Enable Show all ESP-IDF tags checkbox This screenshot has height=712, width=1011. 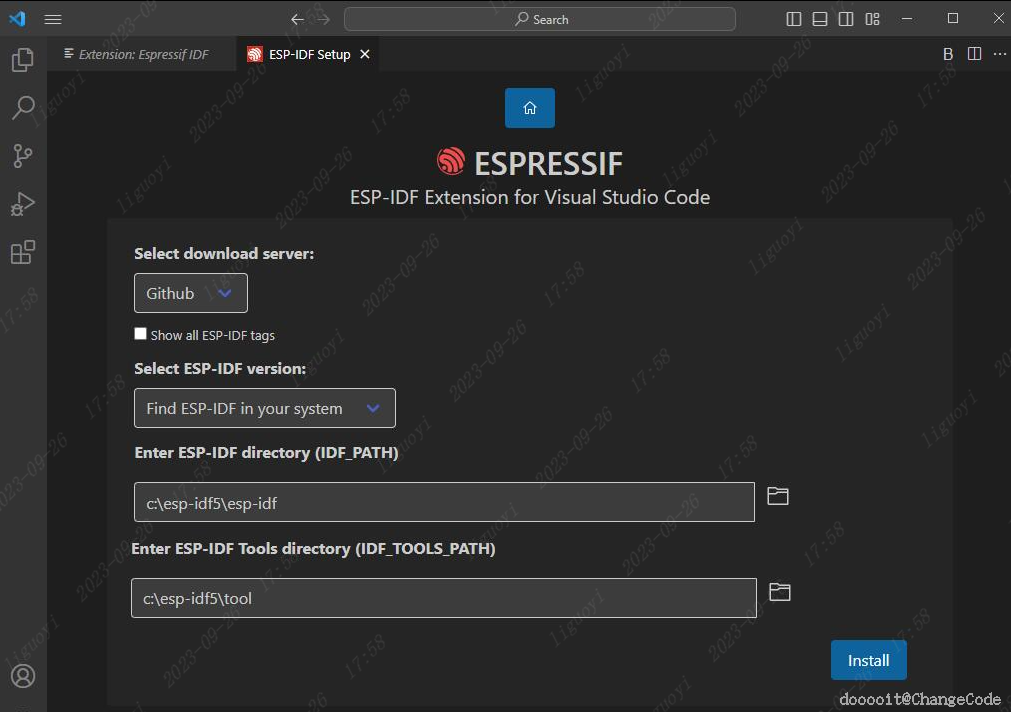[140, 333]
